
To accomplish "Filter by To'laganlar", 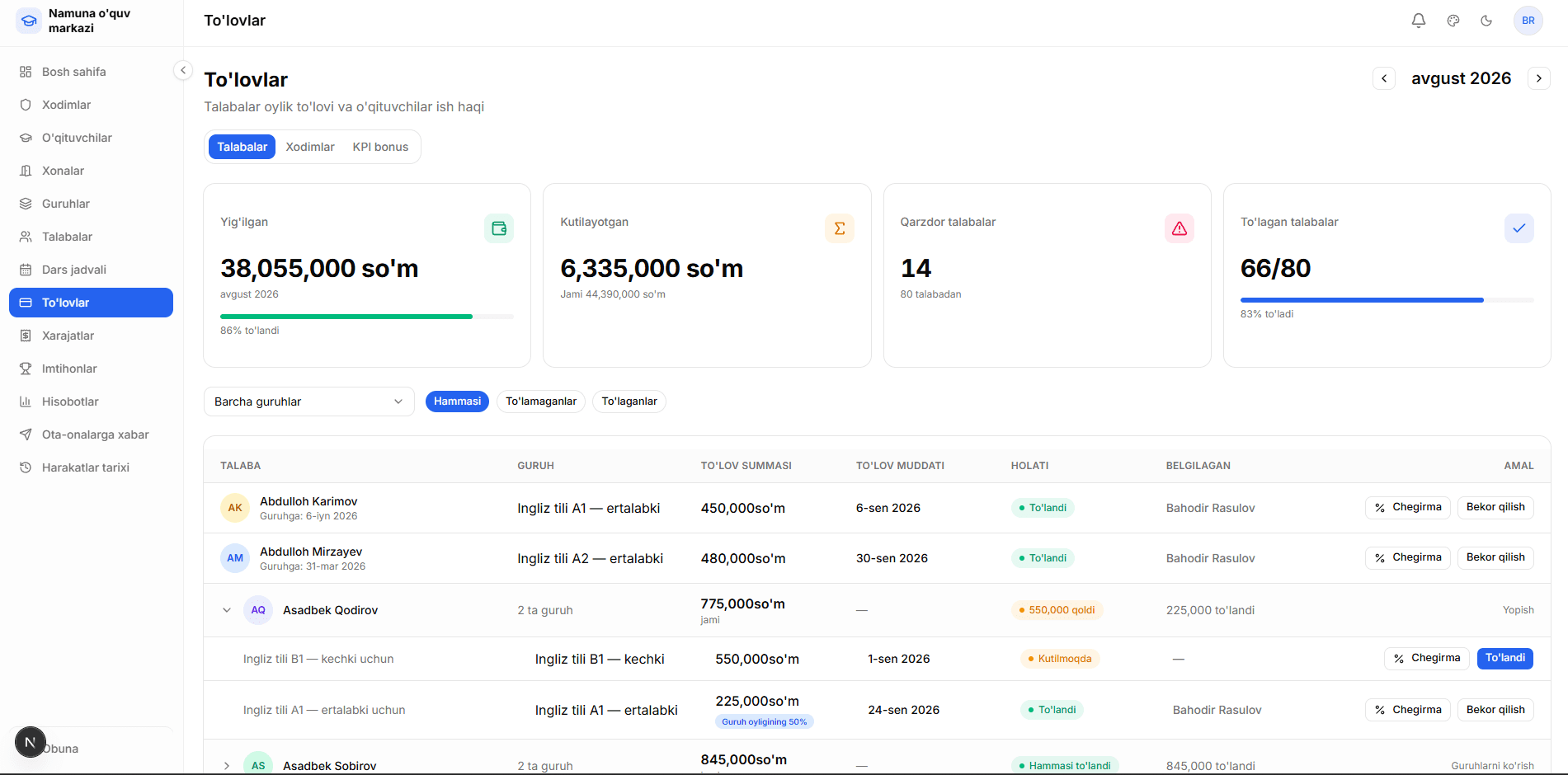I will click(629, 402).
